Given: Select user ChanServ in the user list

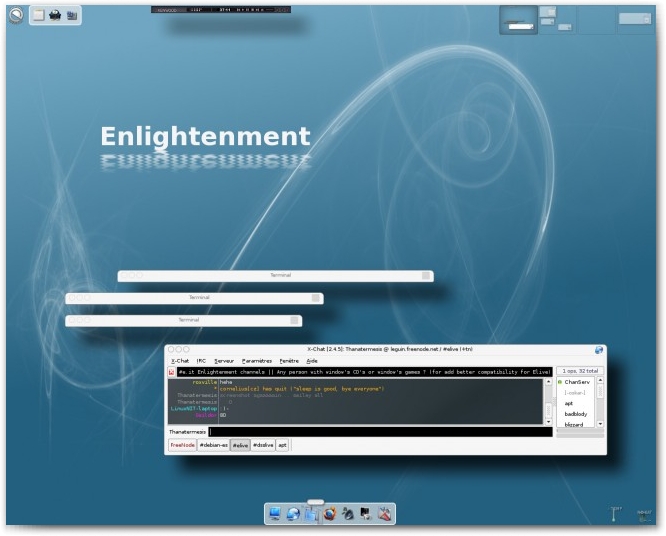Looking at the screenshot, I should pos(576,382).
